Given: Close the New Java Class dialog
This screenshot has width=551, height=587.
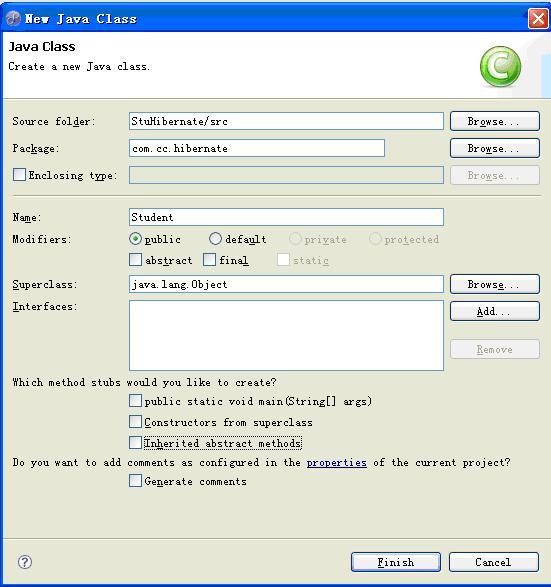Looking at the screenshot, I should coord(538,18).
